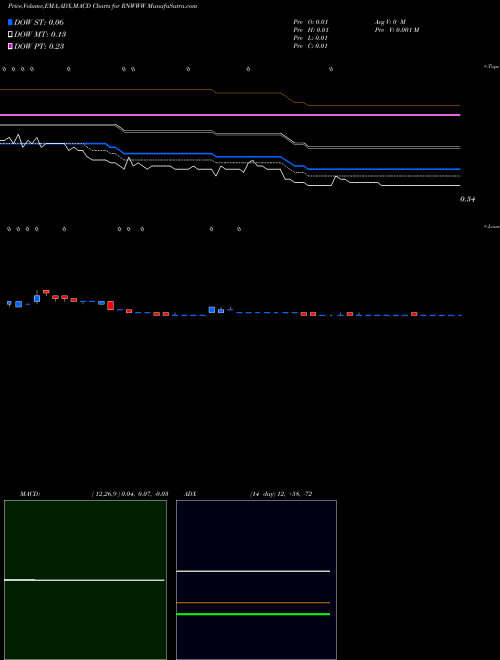The height and width of the screenshot is (660, 500).
Task: Select the 'DOW MT: 0.13' legend label
Action: click(x=40, y=35)
